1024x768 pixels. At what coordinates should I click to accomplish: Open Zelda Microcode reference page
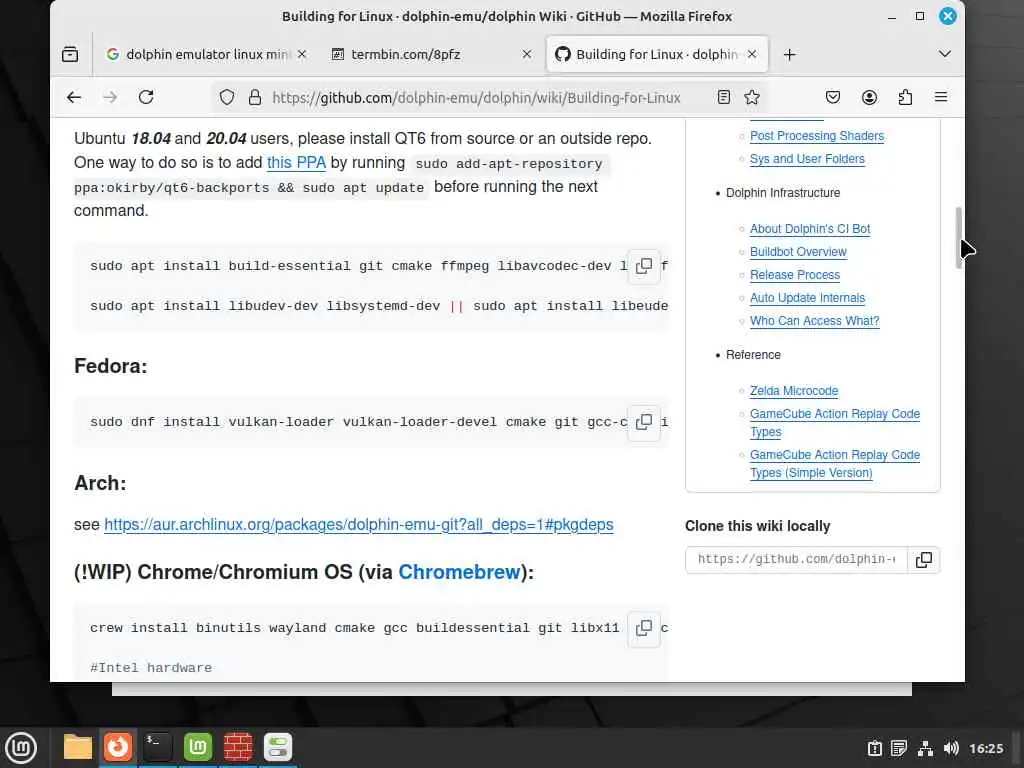[x=793, y=391]
